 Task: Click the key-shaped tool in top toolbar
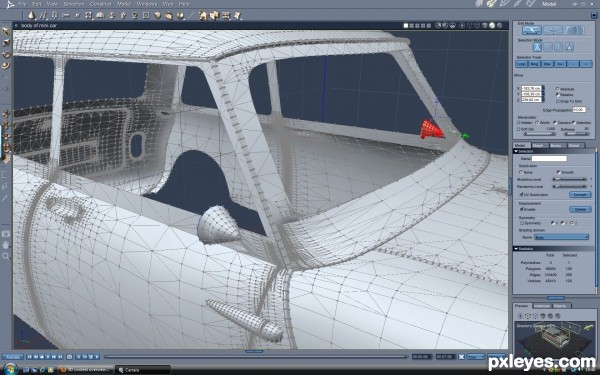pos(66,15)
